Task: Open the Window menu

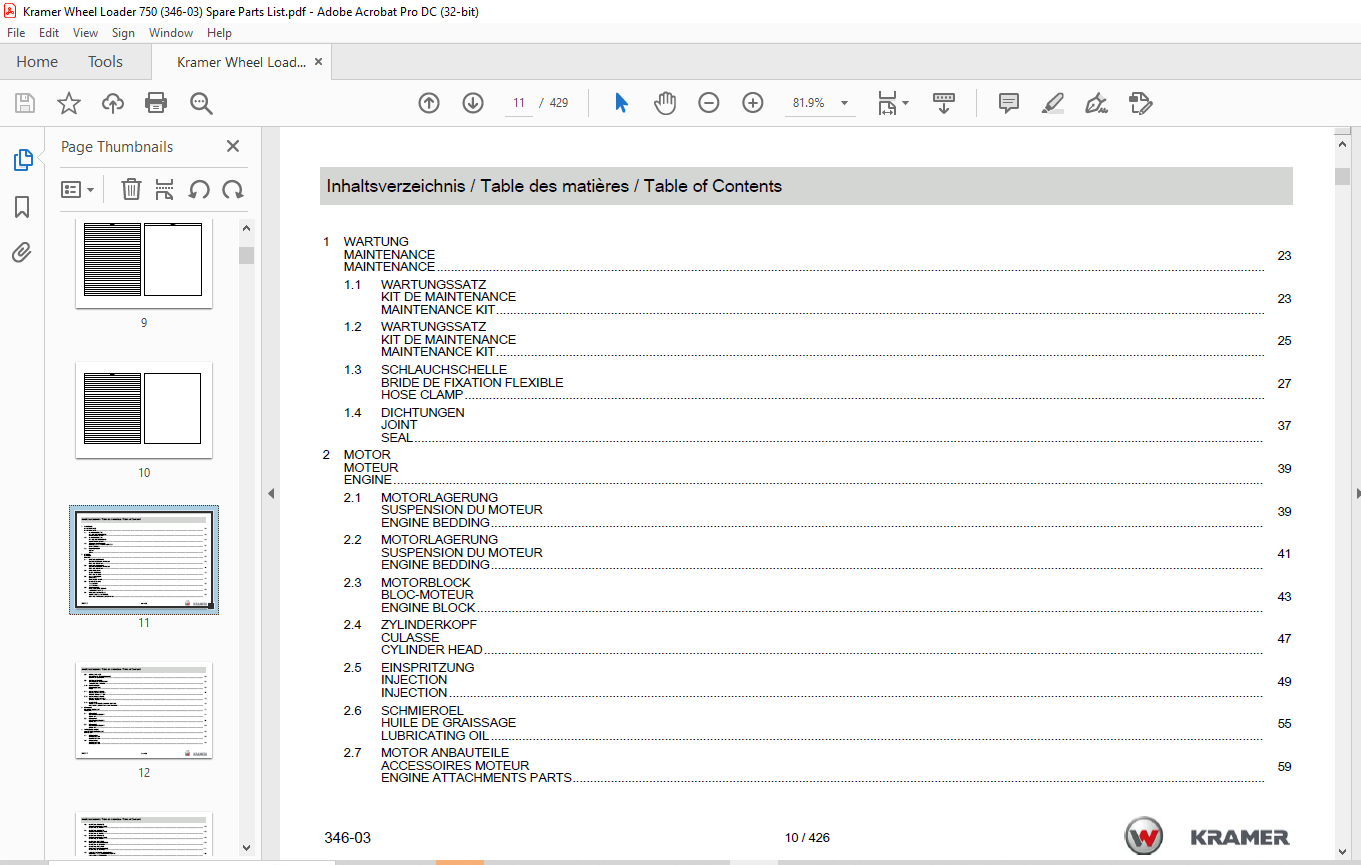Action: pos(171,33)
